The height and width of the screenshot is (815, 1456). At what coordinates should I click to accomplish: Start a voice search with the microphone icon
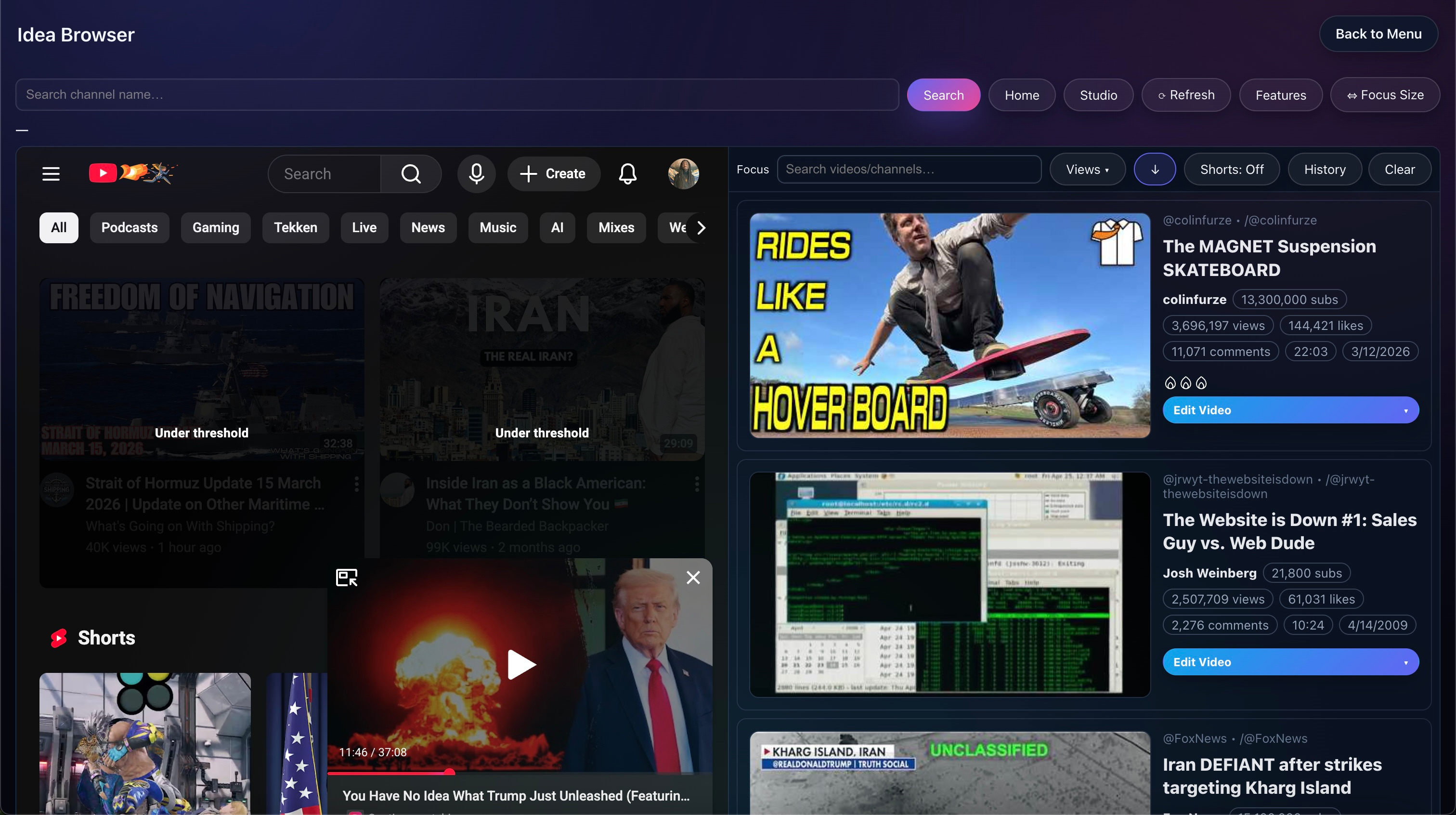[477, 173]
